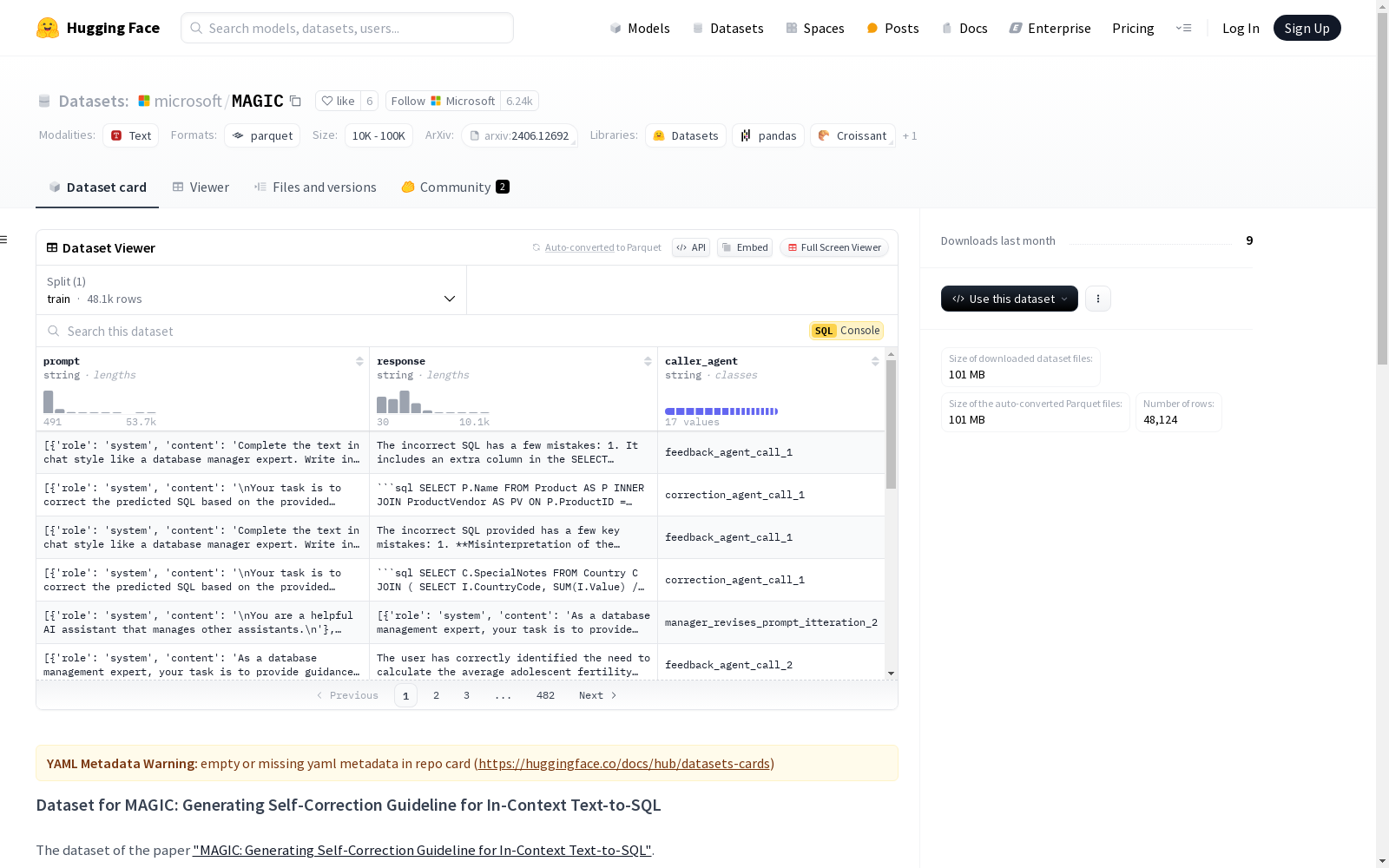Click the Microsoft logo before microsoft org name
1389x868 pixels.
[144, 101]
